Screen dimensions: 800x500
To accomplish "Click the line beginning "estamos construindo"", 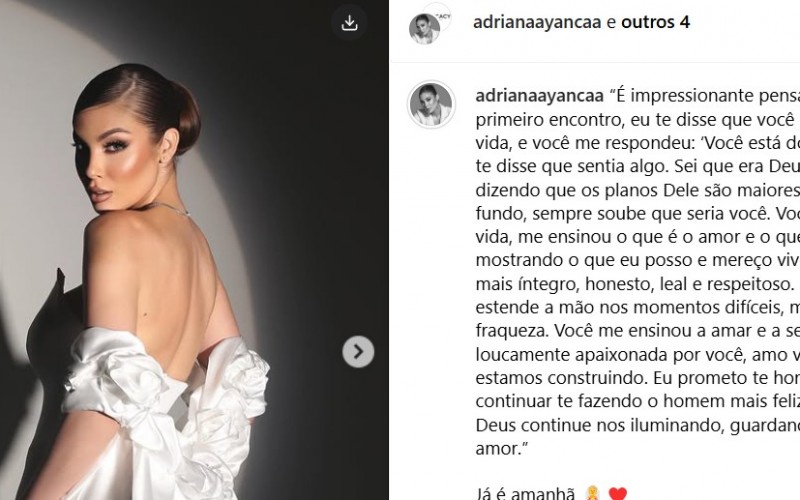I will (x=638, y=378).
